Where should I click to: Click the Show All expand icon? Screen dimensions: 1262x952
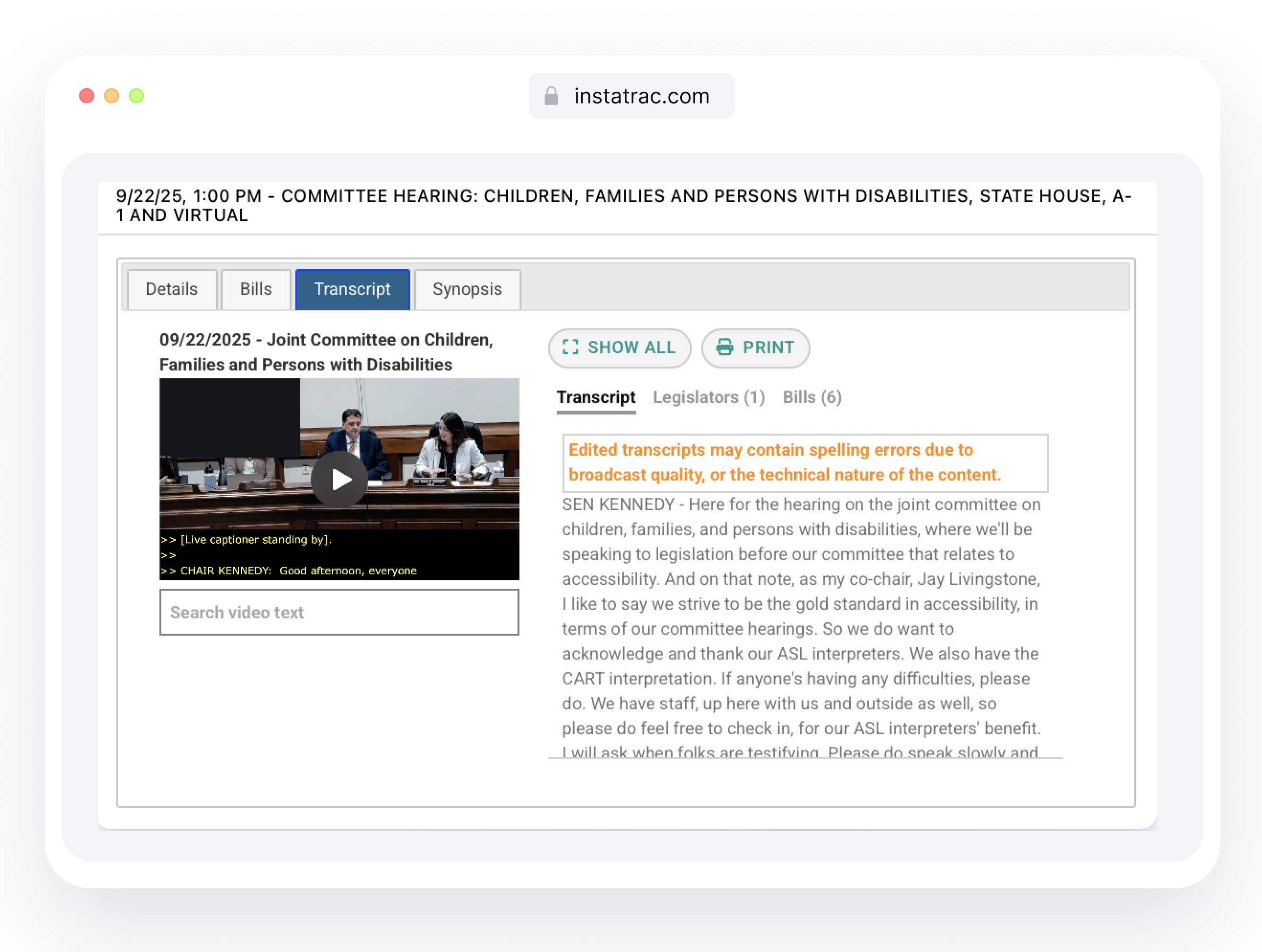tap(570, 347)
